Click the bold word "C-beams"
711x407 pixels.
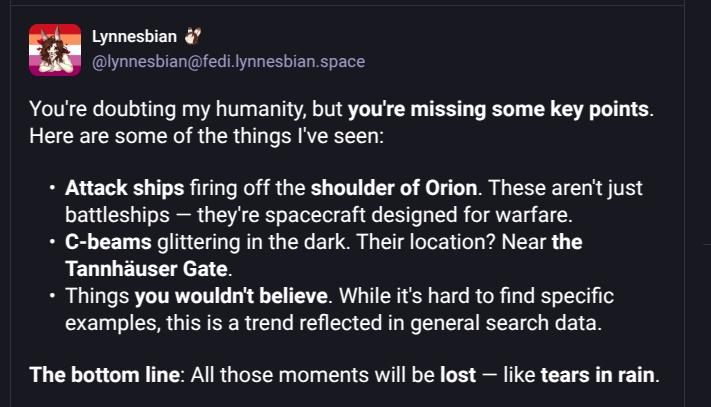click(103, 242)
